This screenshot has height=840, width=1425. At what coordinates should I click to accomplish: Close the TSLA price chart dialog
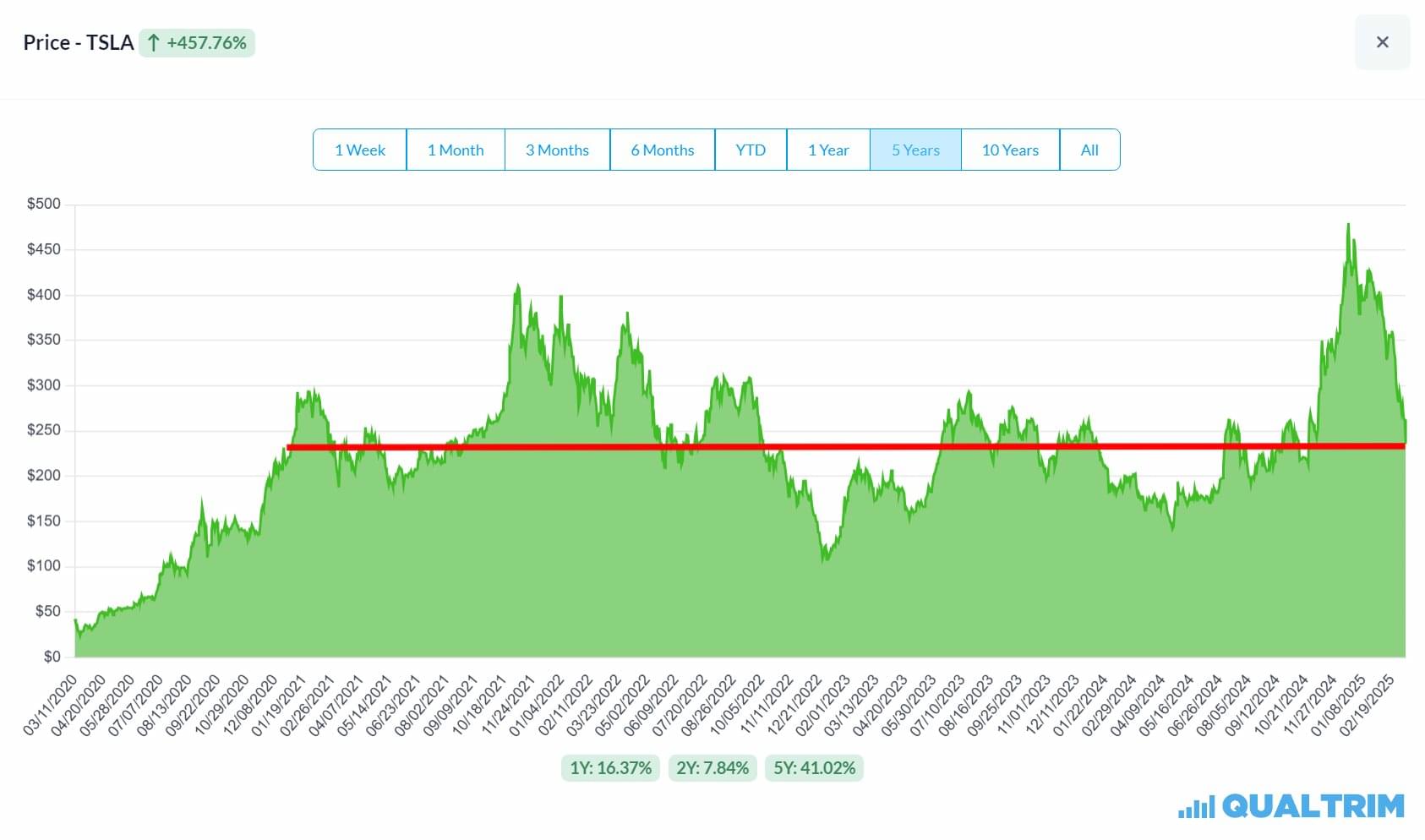click(x=1383, y=42)
